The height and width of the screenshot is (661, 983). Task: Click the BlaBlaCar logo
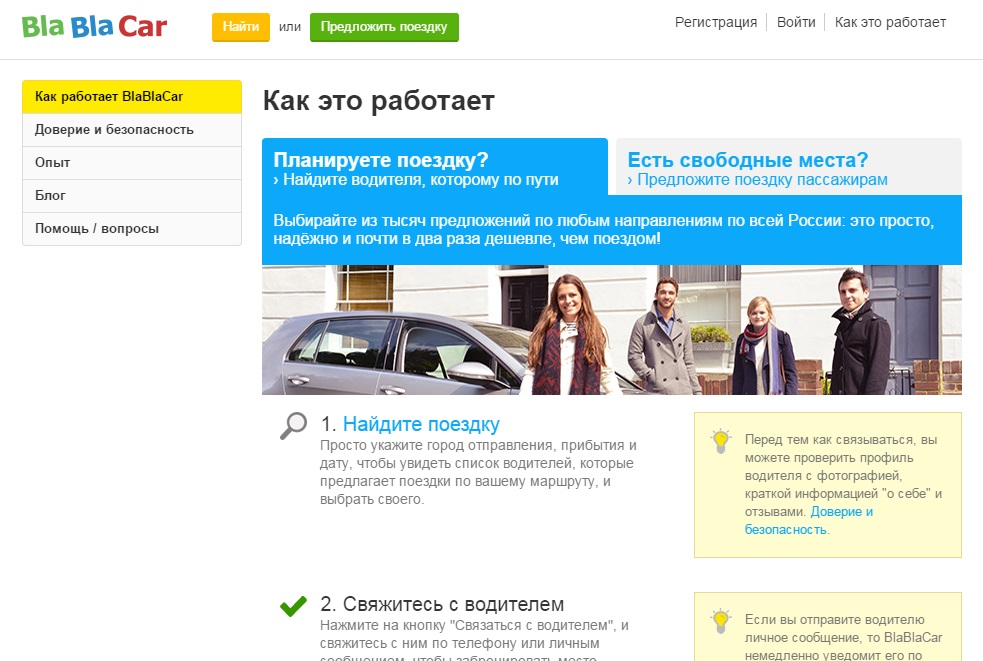click(94, 27)
